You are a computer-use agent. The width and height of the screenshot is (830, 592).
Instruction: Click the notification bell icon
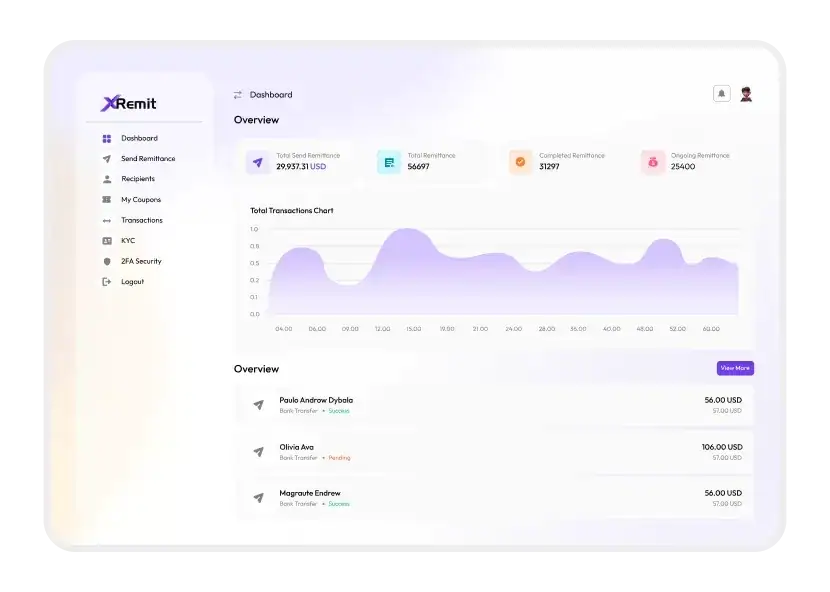(721, 94)
